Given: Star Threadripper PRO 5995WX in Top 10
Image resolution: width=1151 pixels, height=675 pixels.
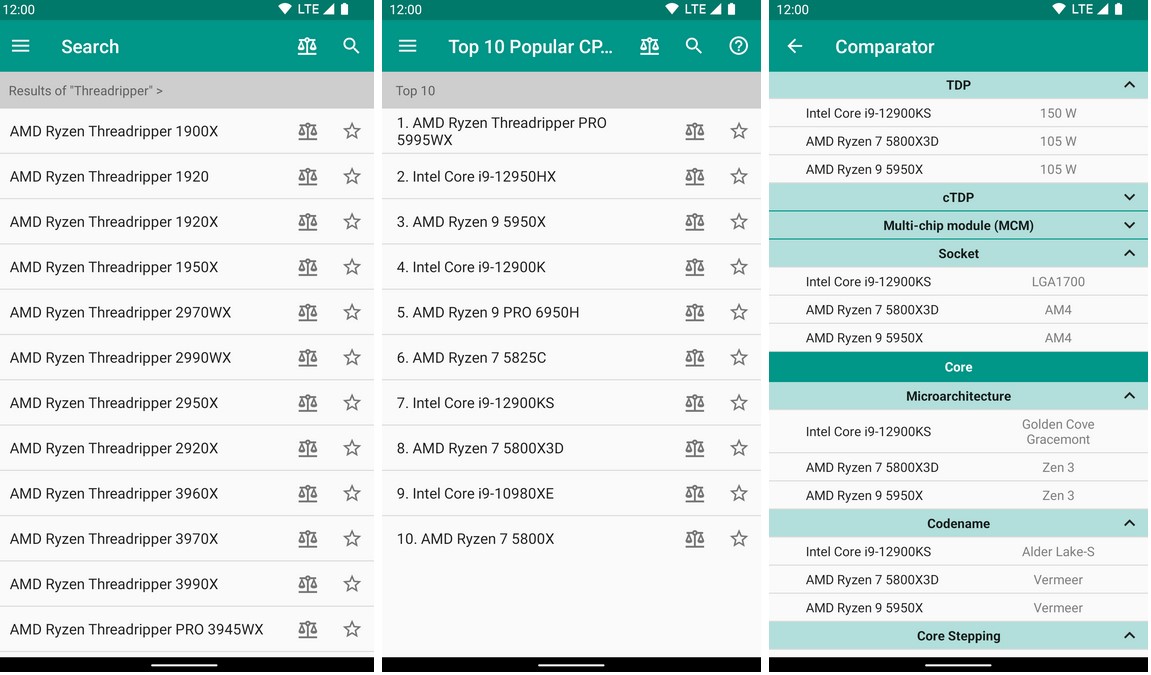Looking at the screenshot, I should point(739,131).
